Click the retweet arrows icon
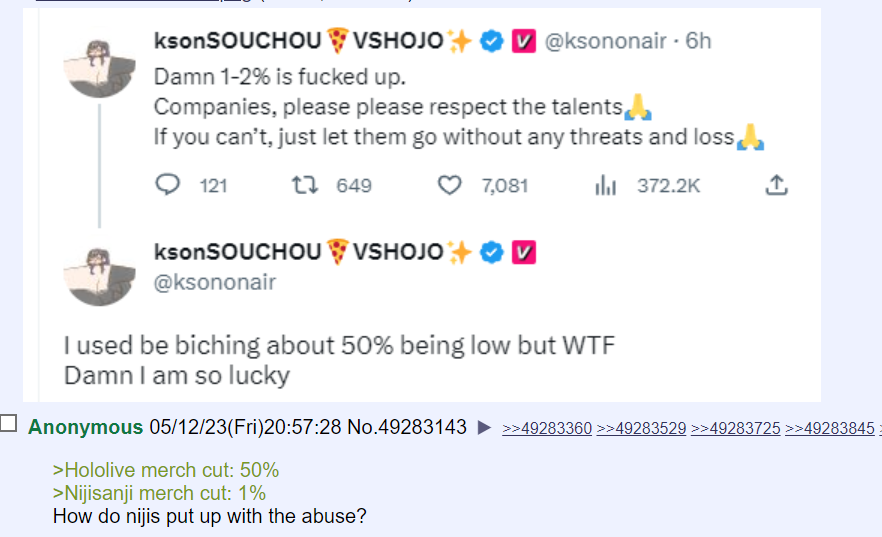 tap(301, 185)
